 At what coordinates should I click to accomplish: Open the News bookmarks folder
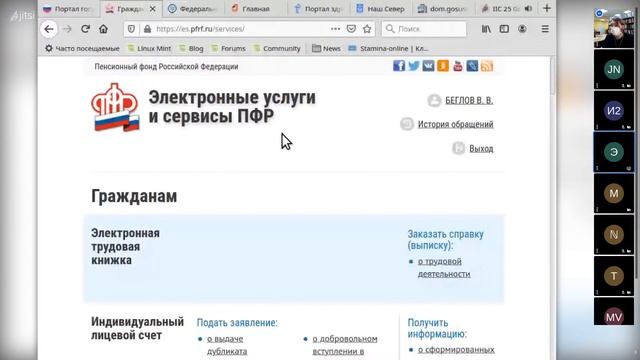[x=326, y=49]
